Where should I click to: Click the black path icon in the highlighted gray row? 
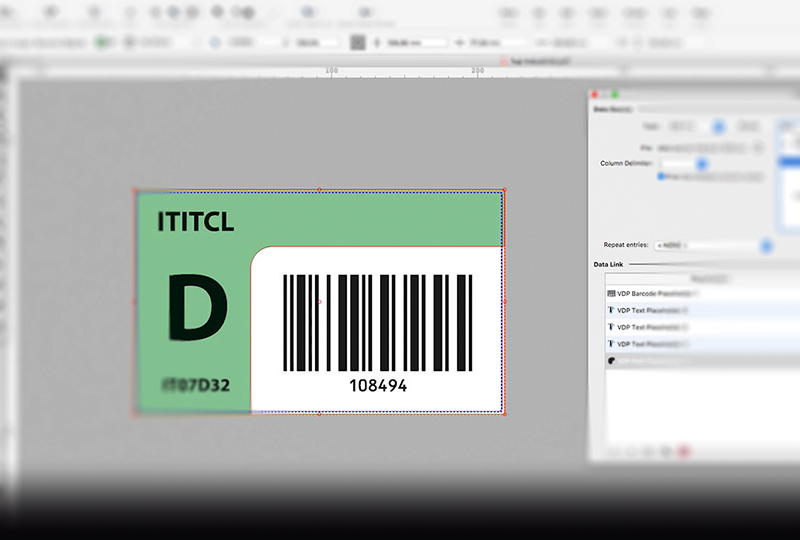pos(611,361)
